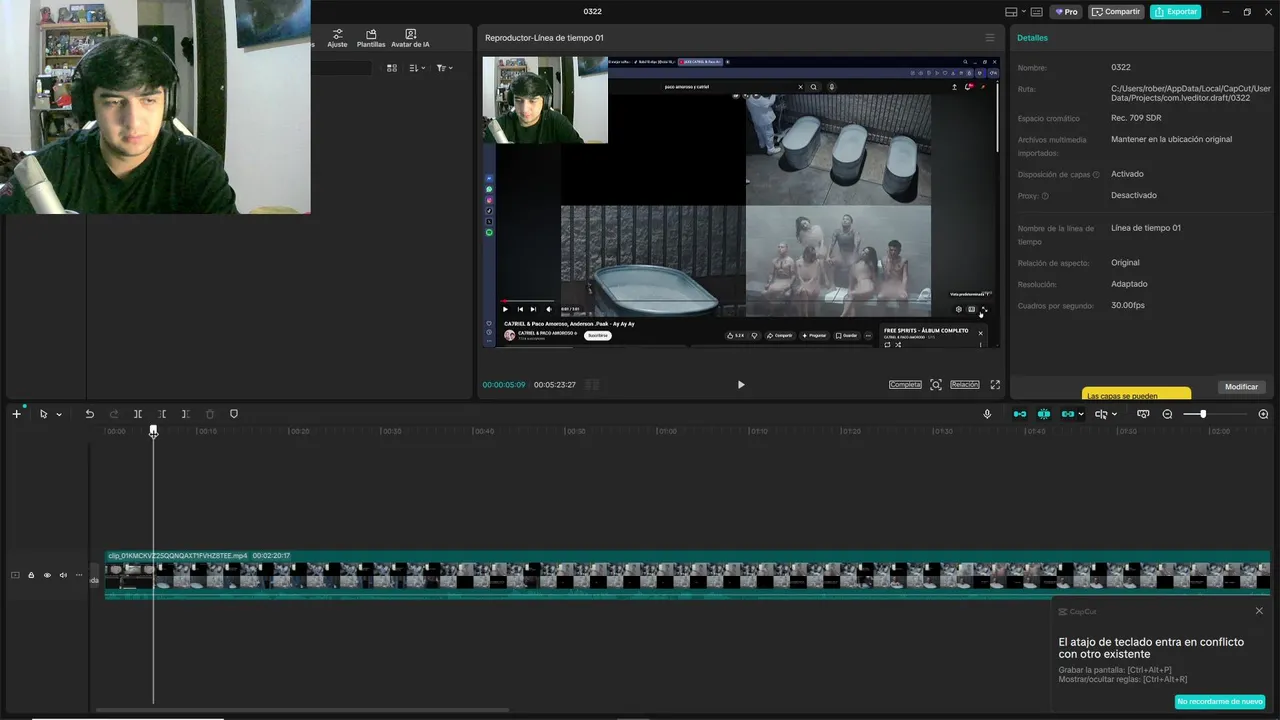Click the track collapse icon at far left
Screen dimensions: 1280x720
[x=15, y=575]
